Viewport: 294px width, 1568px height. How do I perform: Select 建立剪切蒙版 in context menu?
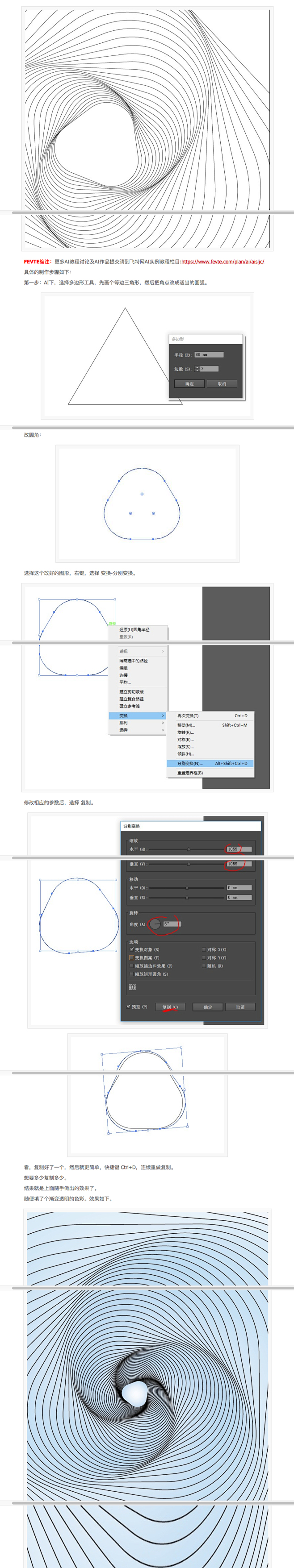pyautogui.click(x=132, y=691)
